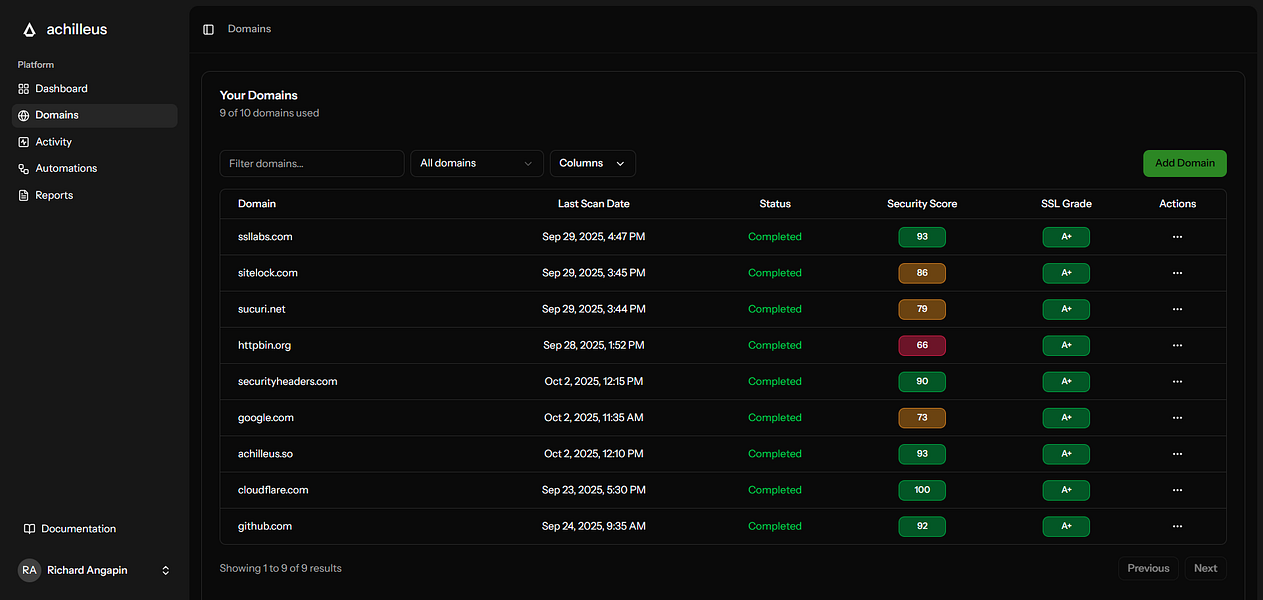The image size is (1263, 600).
Task: Select the ssllabs.com domain name
Action: (x=265, y=237)
